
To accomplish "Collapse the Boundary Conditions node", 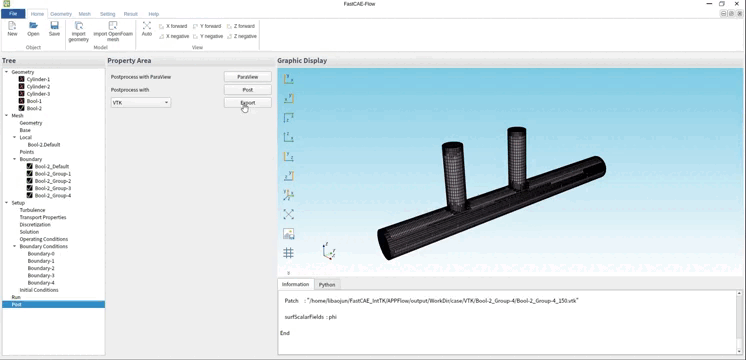I will coord(14,246).
